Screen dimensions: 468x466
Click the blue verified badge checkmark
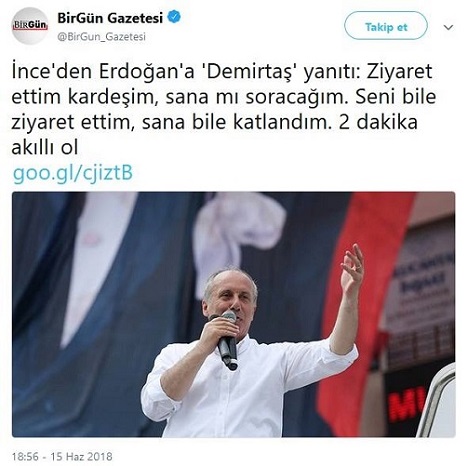pyautogui.click(x=174, y=17)
